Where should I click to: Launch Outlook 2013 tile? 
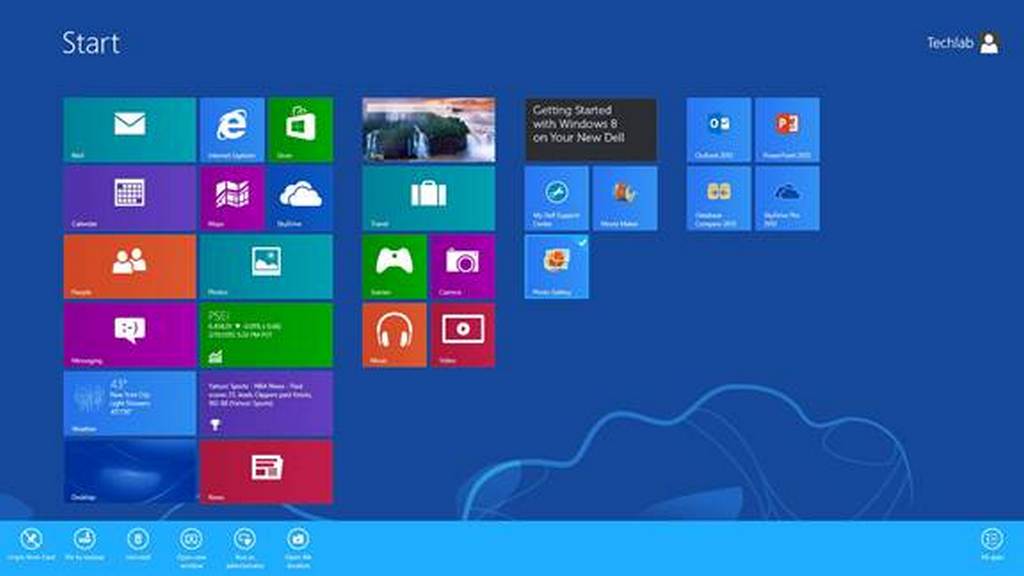(x=718, y=129)
